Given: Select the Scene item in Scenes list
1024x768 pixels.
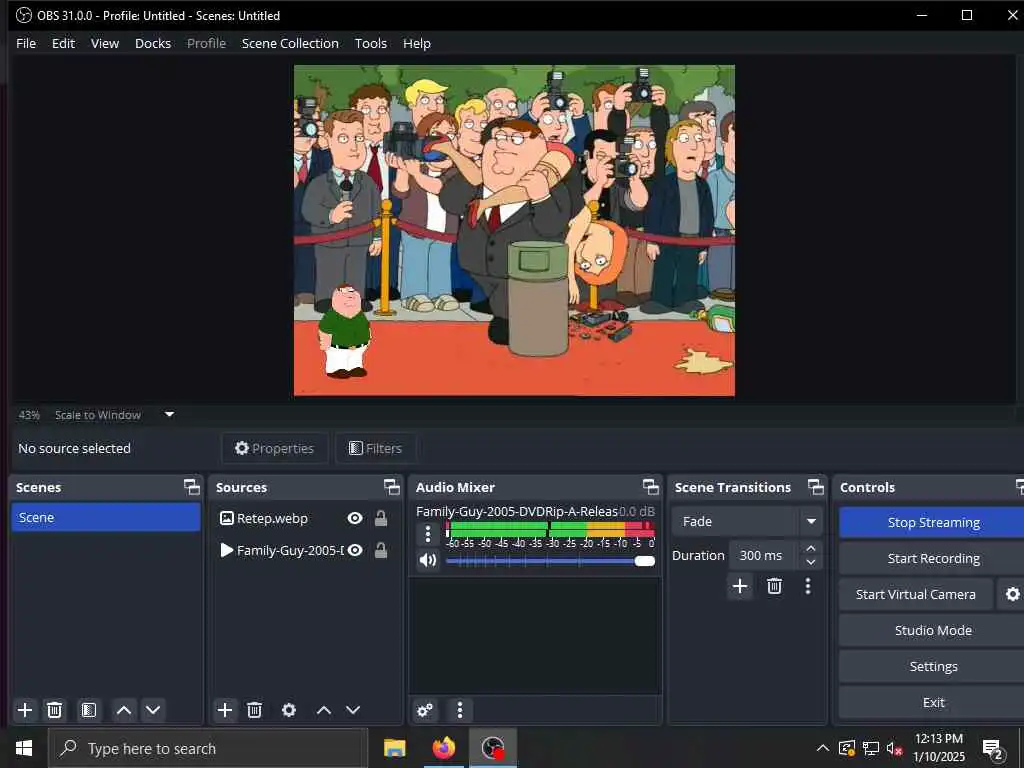Looking at the screenshot, I should point(106,517).
